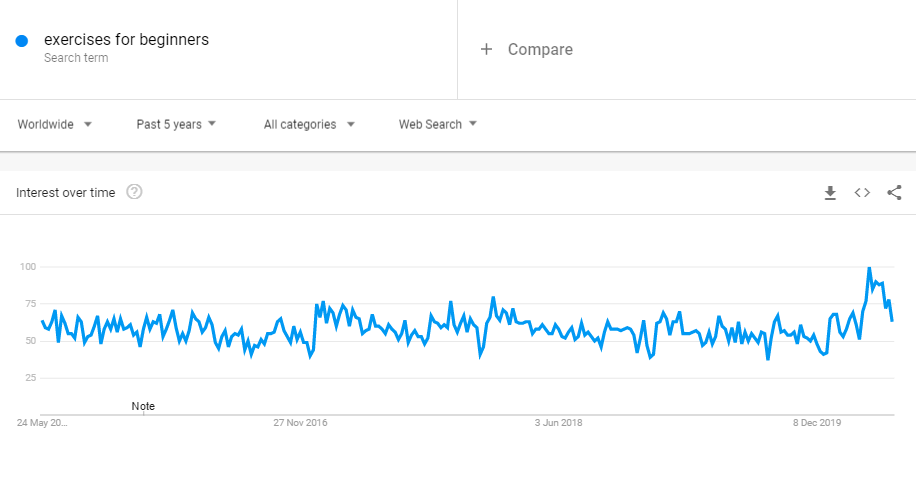Open the Web Search type dropdown
The height and width of the screenshot is (482, 916).
click(438, 125)
